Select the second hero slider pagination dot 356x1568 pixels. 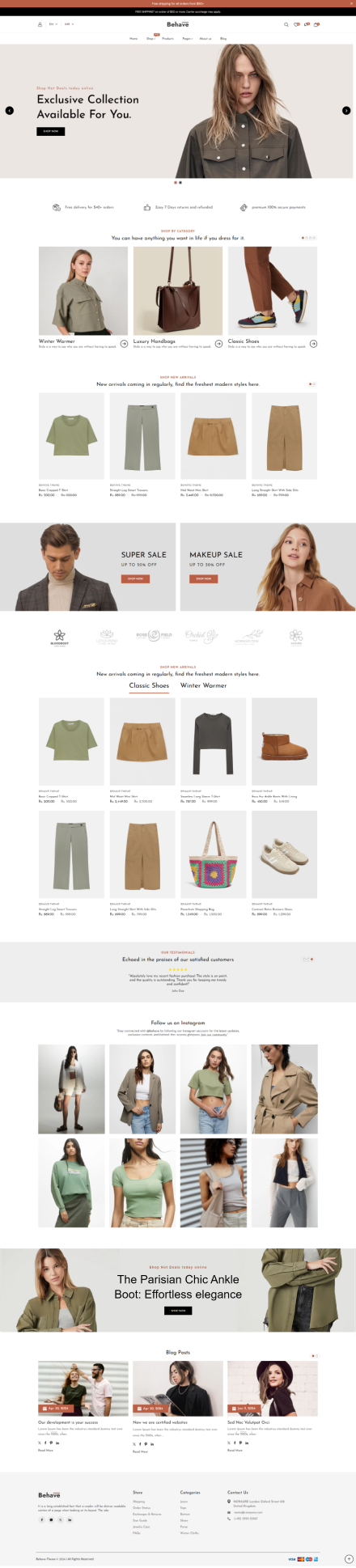coord(180,182)
